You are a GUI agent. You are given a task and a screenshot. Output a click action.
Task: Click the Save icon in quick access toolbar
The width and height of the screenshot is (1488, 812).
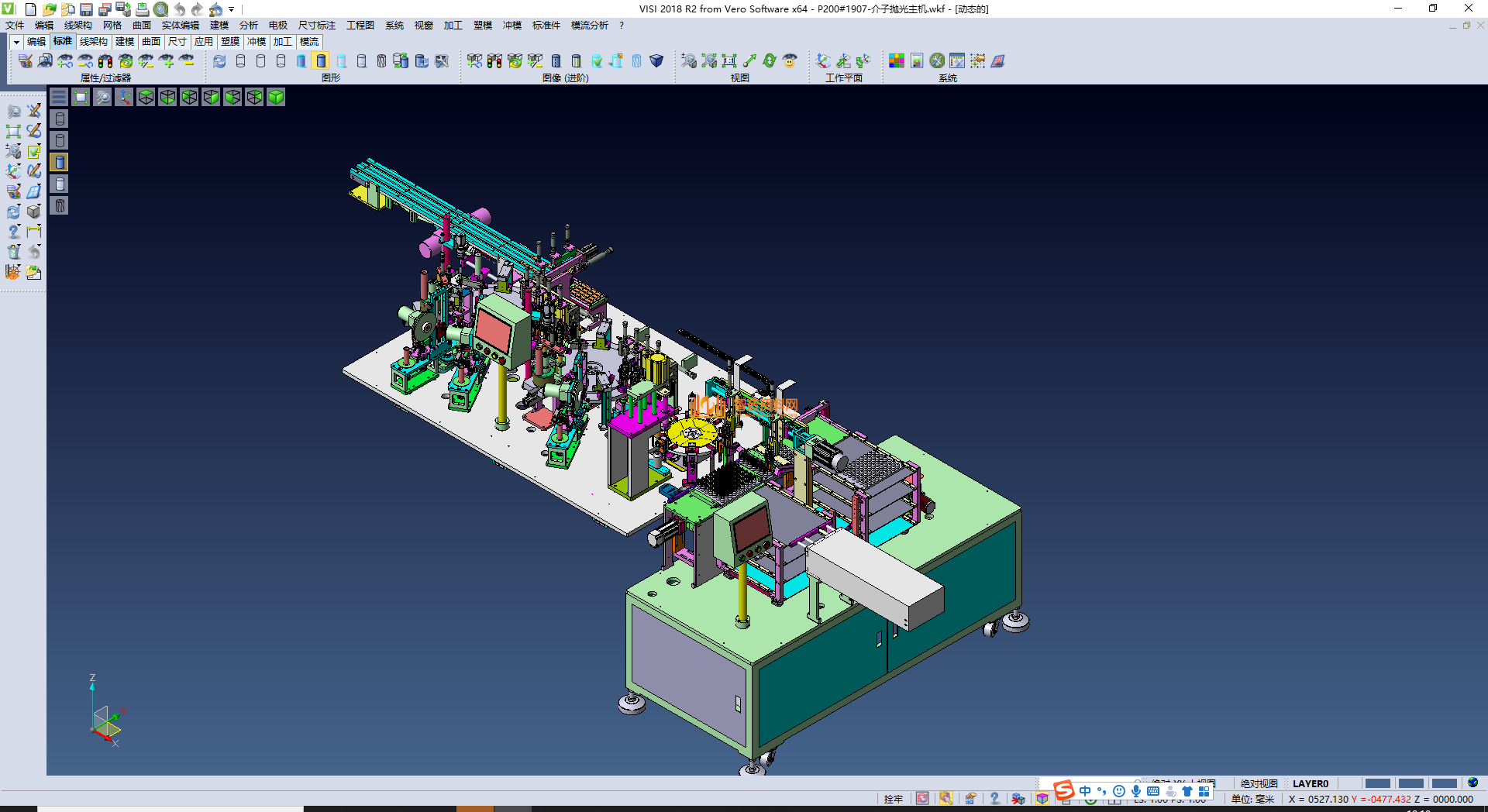(x=86, y=9)
